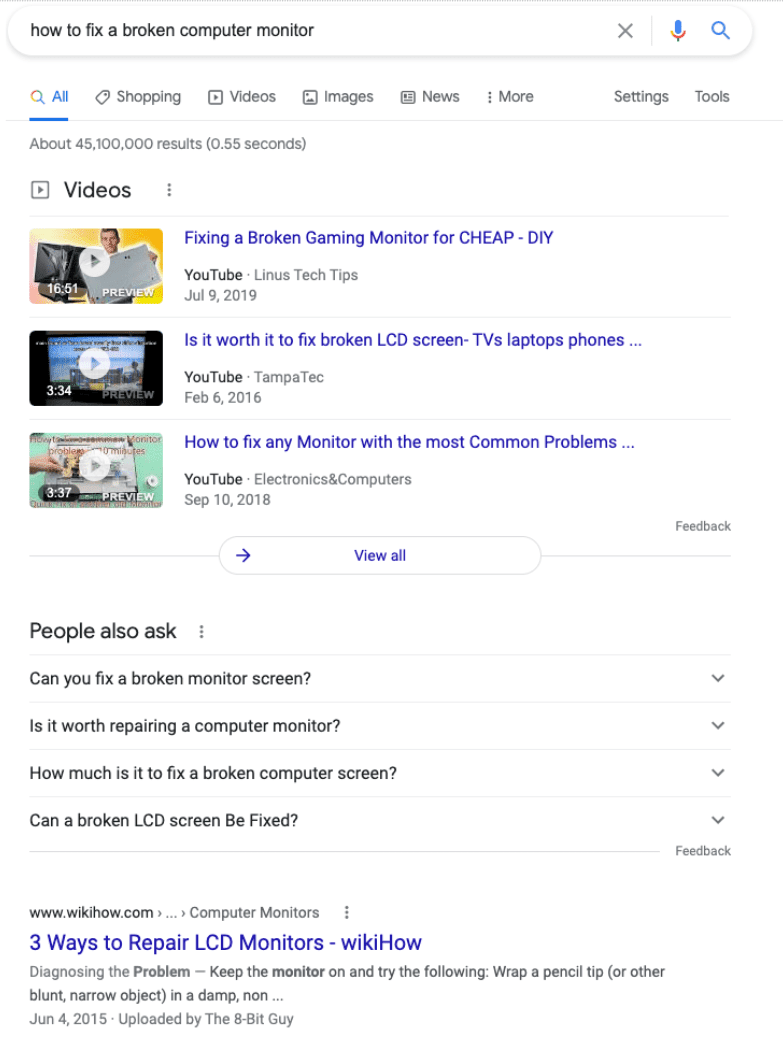This screenshot has width=783, height=1043.
Task: Open 'Fixing a Broken Gaming Monitor for CHEAP' link
Action: (x=369, y=238)
